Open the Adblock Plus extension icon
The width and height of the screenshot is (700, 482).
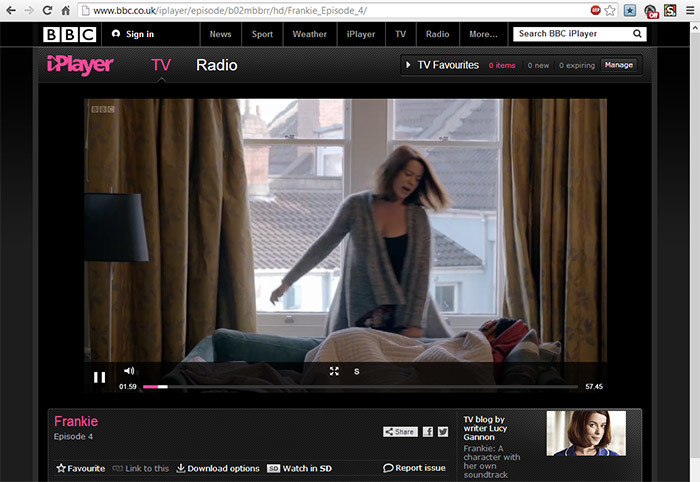tap(595, 10)
